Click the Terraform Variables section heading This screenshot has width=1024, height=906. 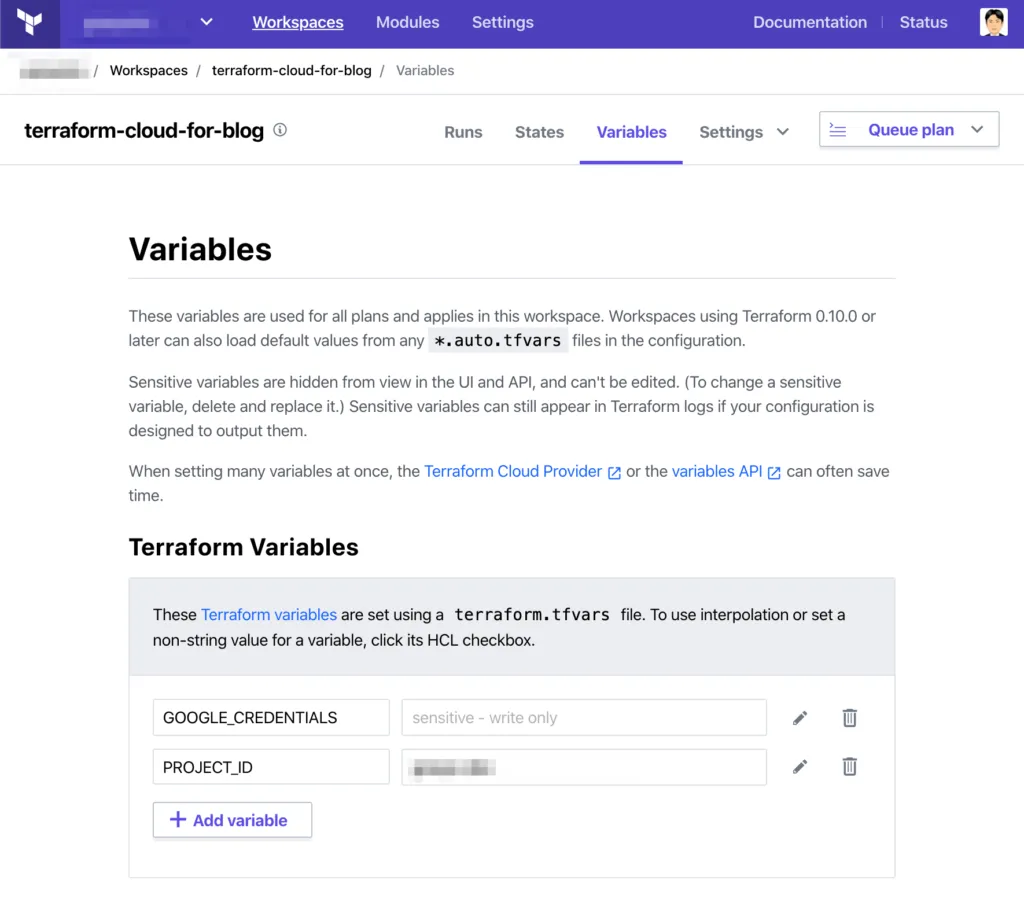(244, 547)
